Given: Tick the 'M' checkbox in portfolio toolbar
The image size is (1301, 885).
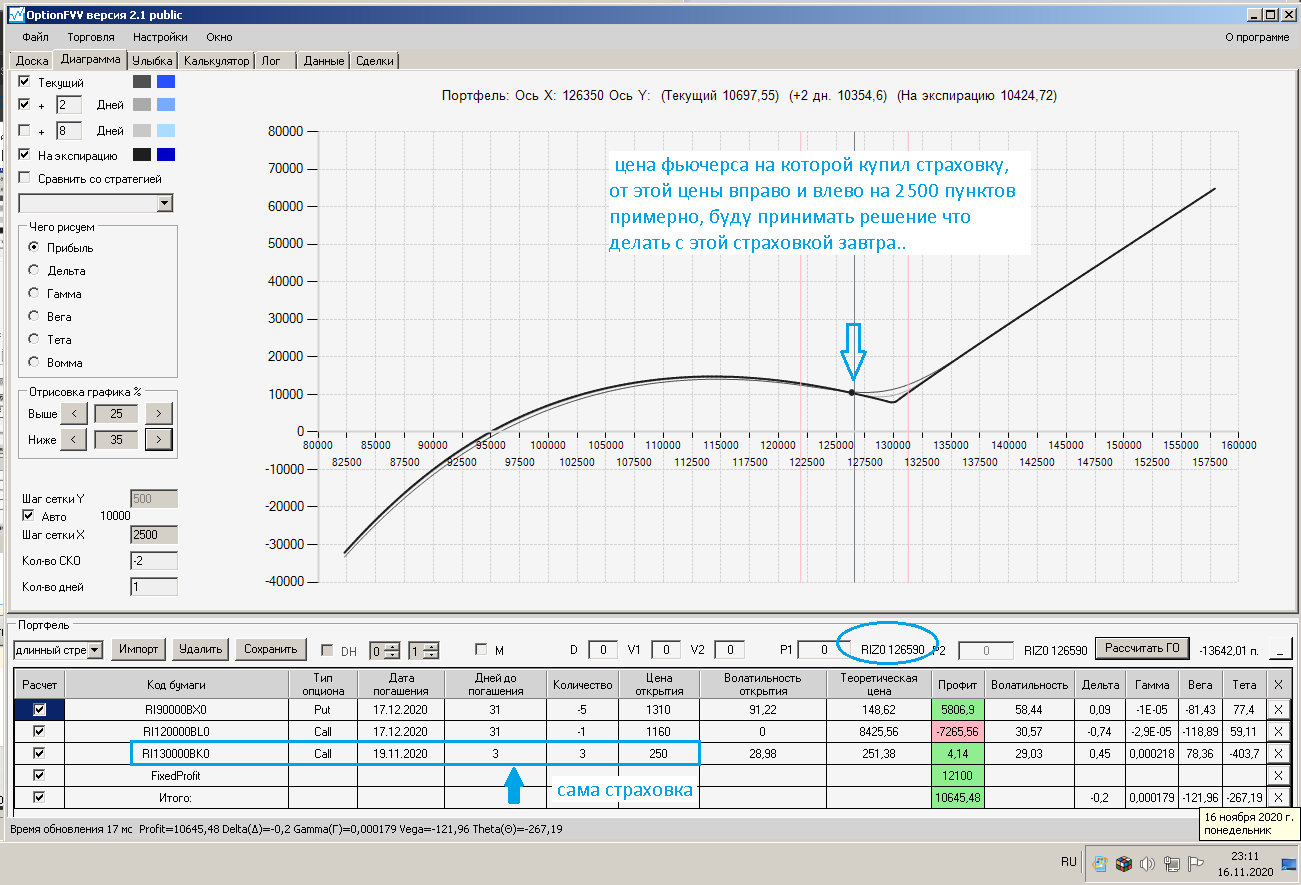Looking at the screenshot, I should 481,649.
